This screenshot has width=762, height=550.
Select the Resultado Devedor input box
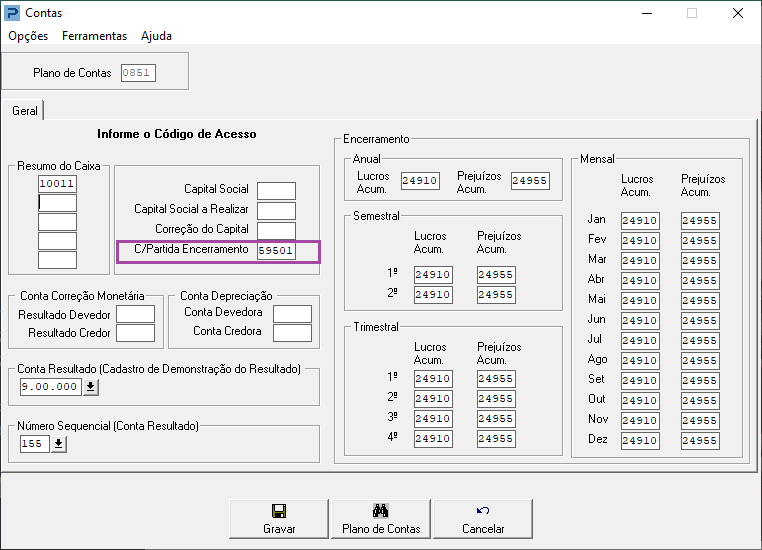click(x=135, y=314)
